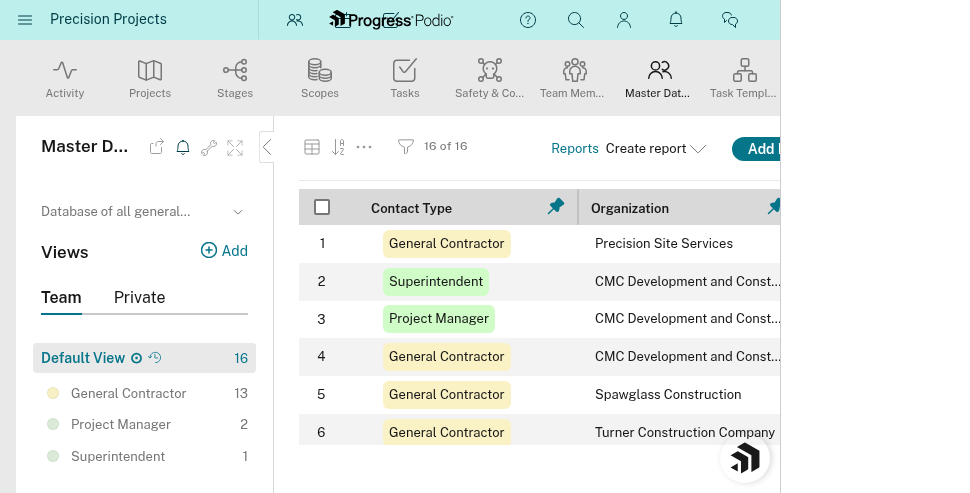Viewport: 970px width, 493px height.
Task: Sort by Organization column header
Action: [x=630, y=208]
